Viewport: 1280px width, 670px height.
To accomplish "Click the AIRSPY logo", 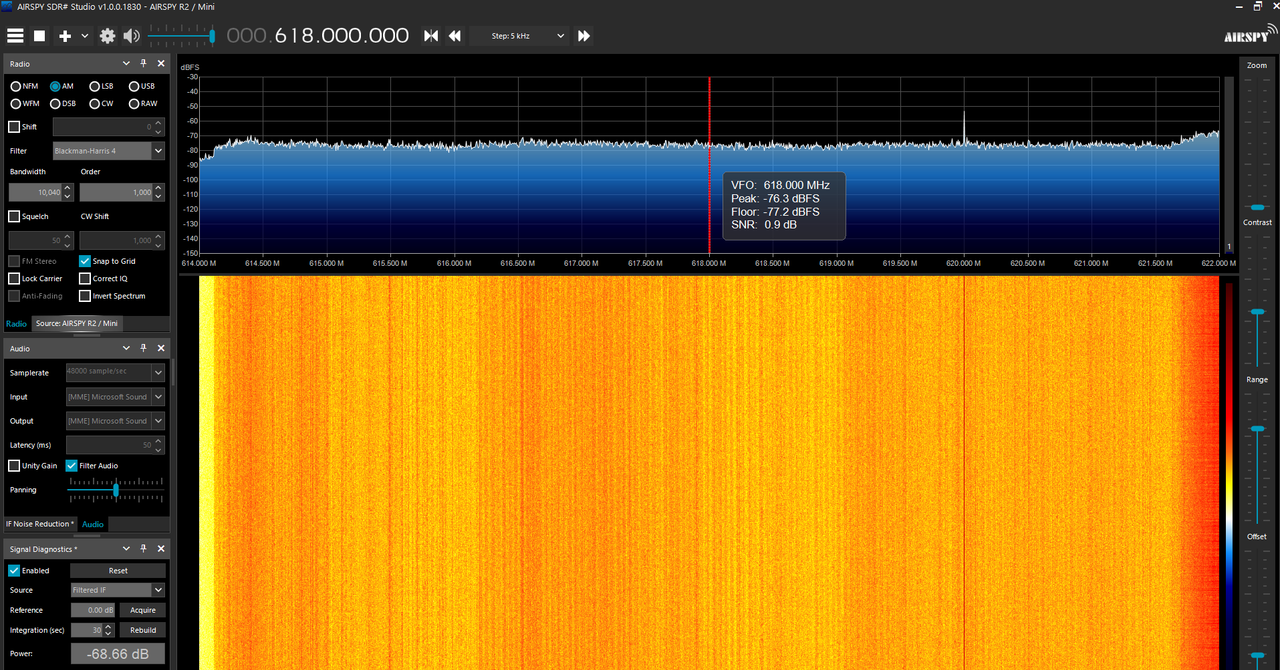I will [1251, 34].
